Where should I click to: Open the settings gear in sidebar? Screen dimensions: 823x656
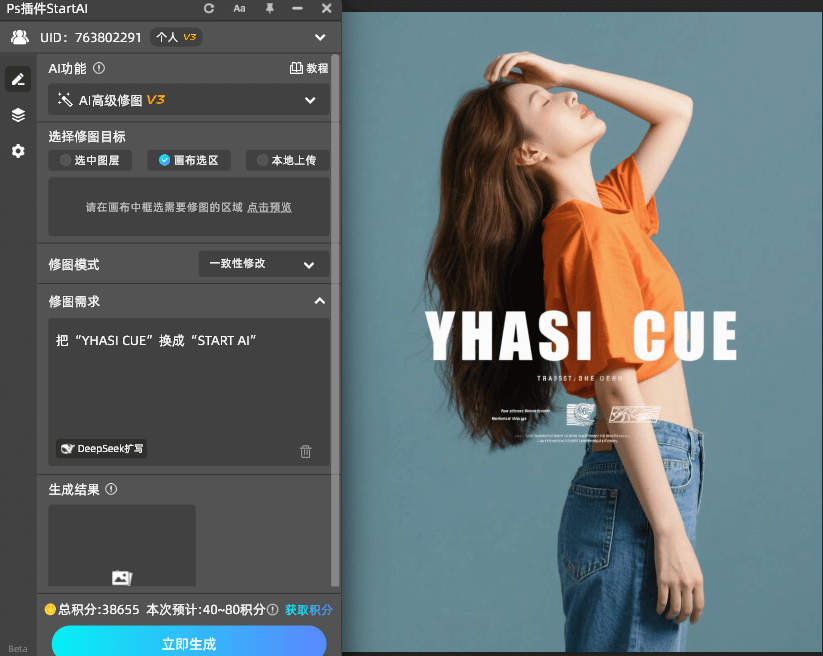(x=18, y=151)
